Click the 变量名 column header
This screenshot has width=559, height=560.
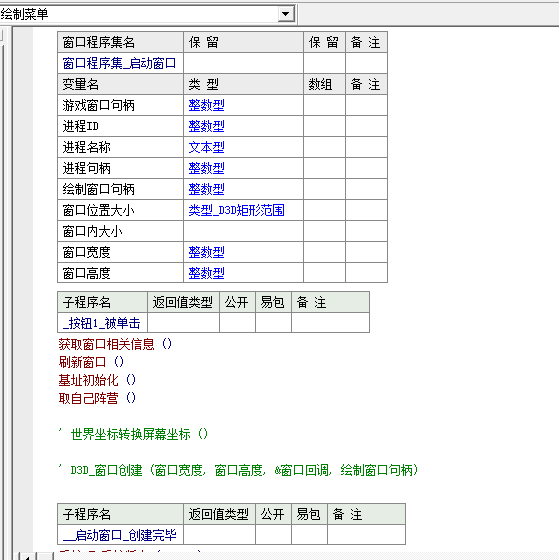120,85
